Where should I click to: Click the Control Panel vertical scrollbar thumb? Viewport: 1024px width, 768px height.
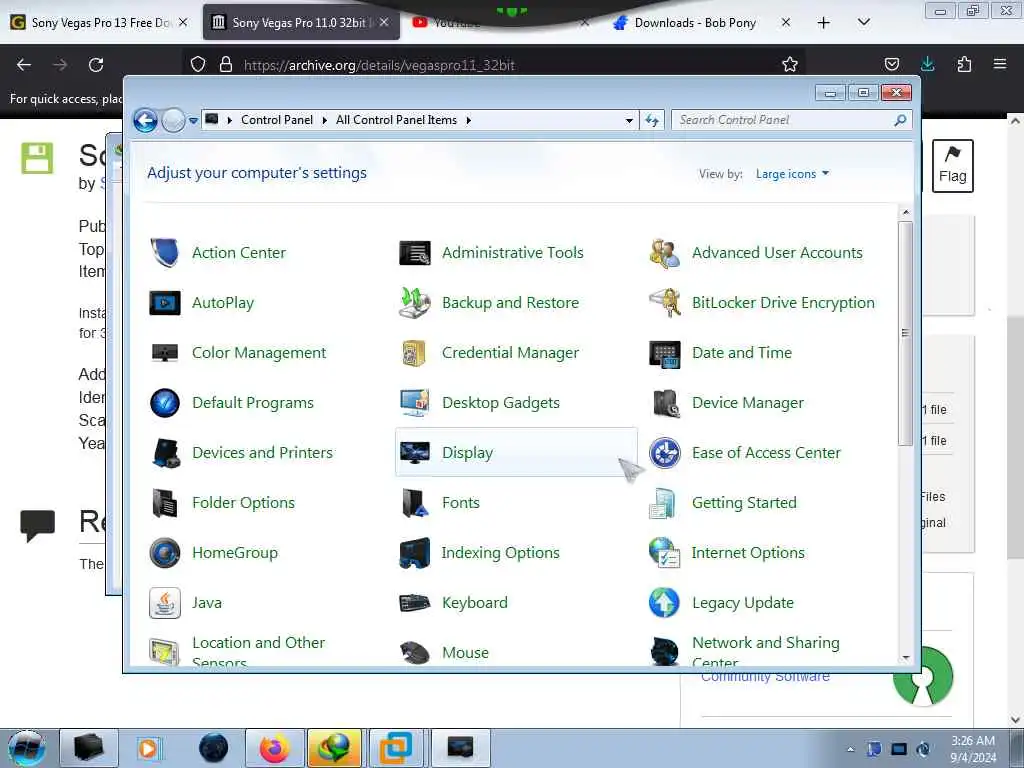(x=905, y=333)
